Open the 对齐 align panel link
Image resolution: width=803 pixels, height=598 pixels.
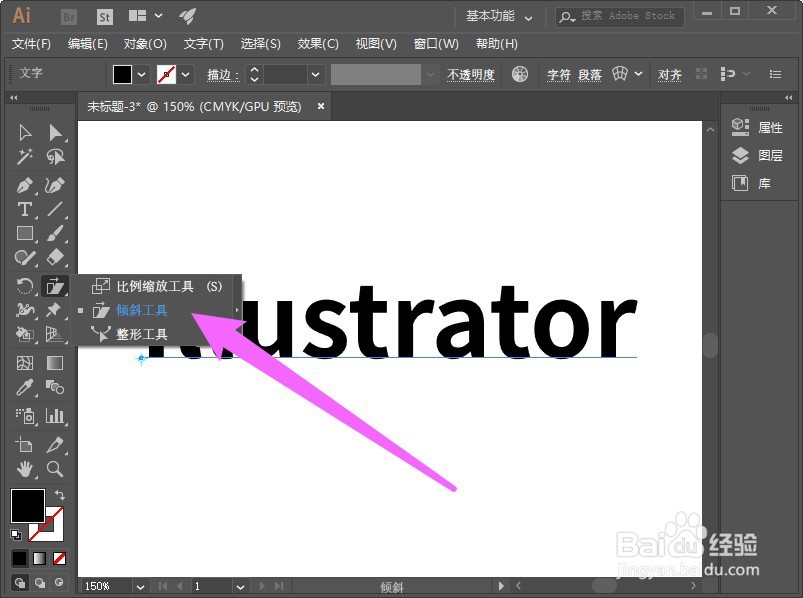[x=670, y=75]
